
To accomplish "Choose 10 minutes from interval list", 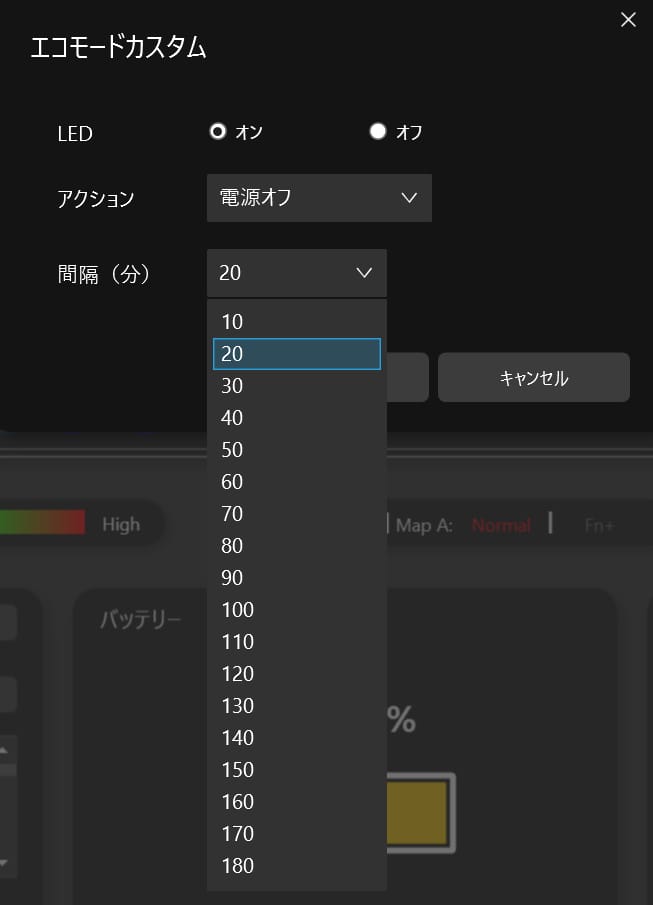I will (x=296, y=322).
